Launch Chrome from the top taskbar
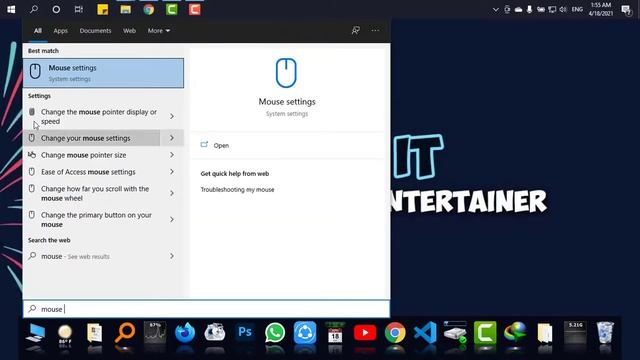The height and width of the screenshot is (360, 640). (149, 9)
